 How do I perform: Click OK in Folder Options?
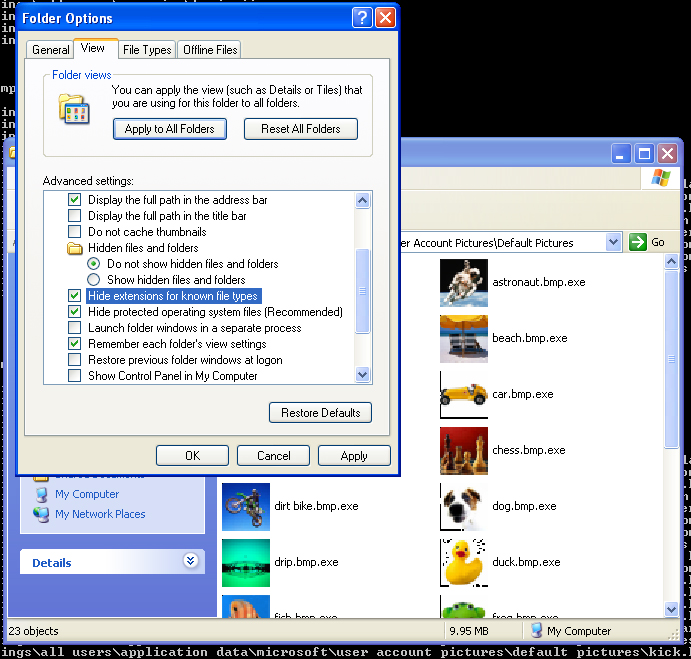[x=192, y=455]
